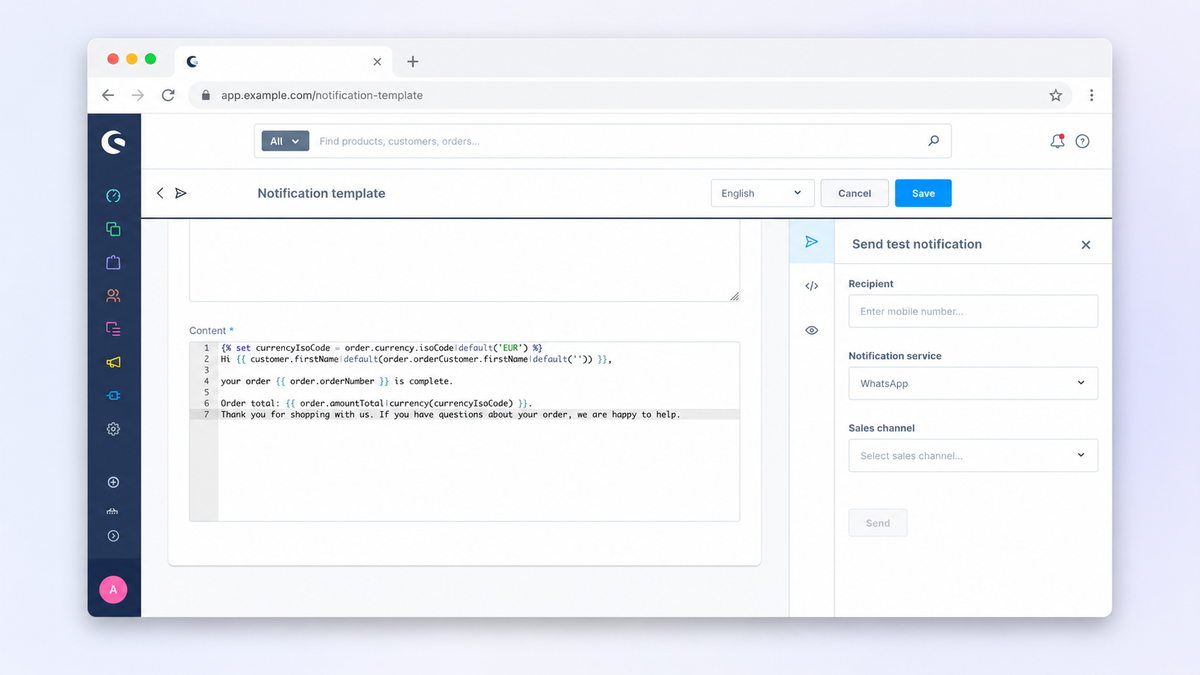Open the Catalogues stacked-squares icon in sidebar
This screenshot has height=675, width=1200.
pyautogui.click(x=113, y=229)
